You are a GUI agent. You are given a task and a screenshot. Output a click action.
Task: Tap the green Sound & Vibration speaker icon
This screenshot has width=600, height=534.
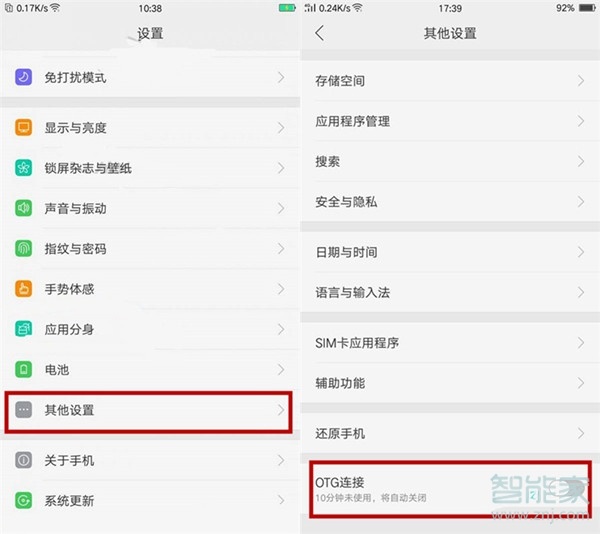pyautogui.click(x=23, y=208)
